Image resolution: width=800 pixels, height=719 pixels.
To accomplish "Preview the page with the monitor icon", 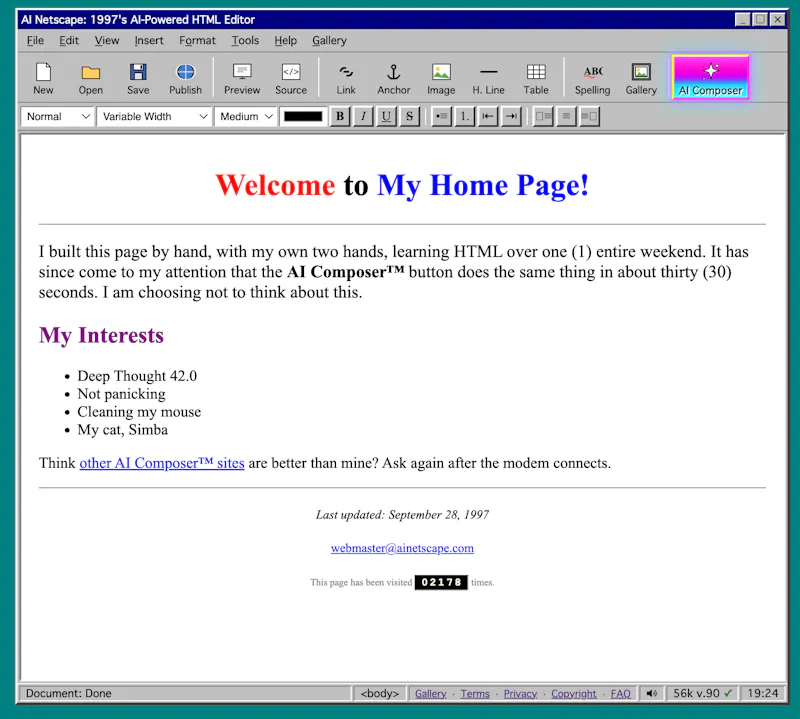I will (242, 78).
